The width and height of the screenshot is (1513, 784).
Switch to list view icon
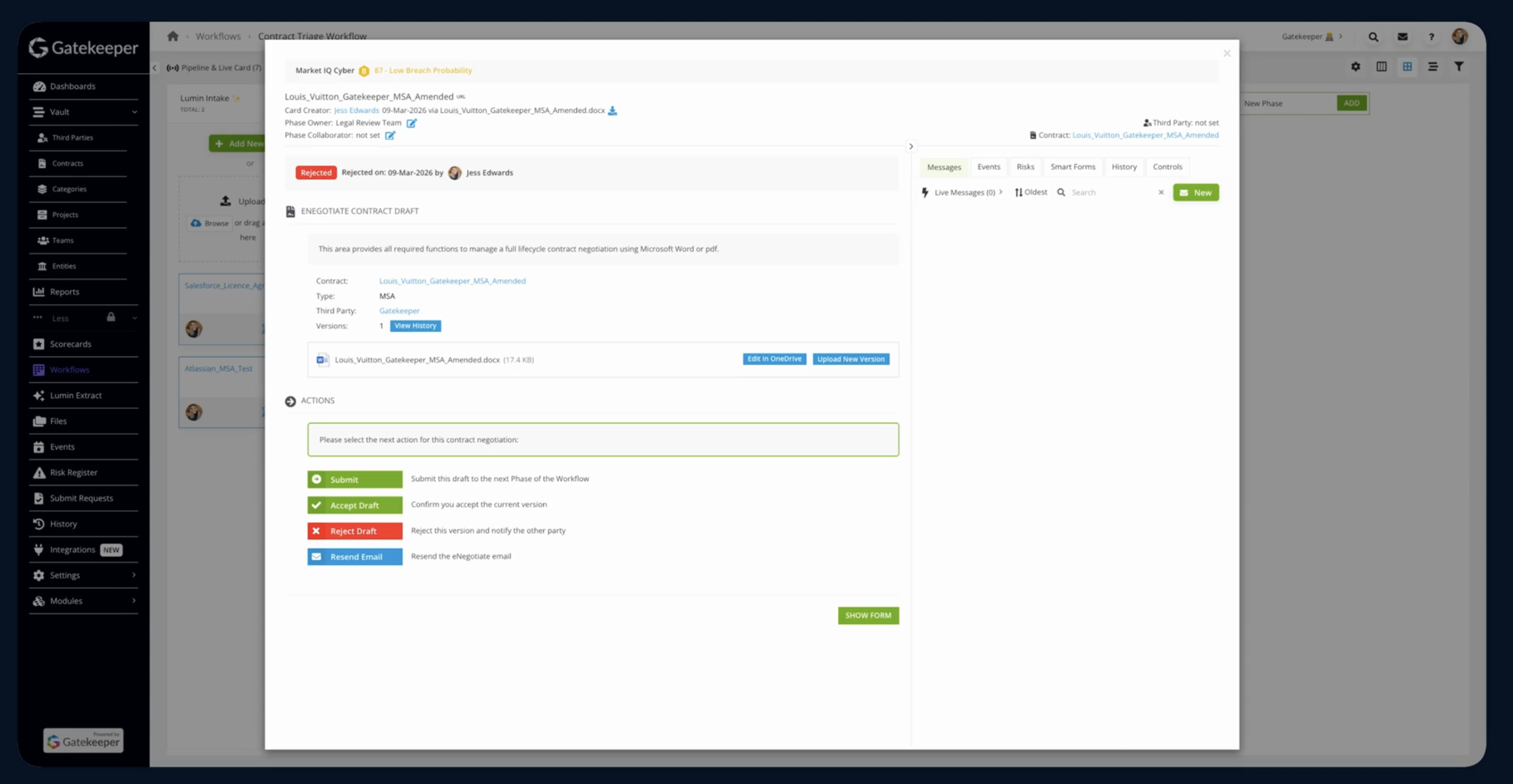pos(1433,66)
